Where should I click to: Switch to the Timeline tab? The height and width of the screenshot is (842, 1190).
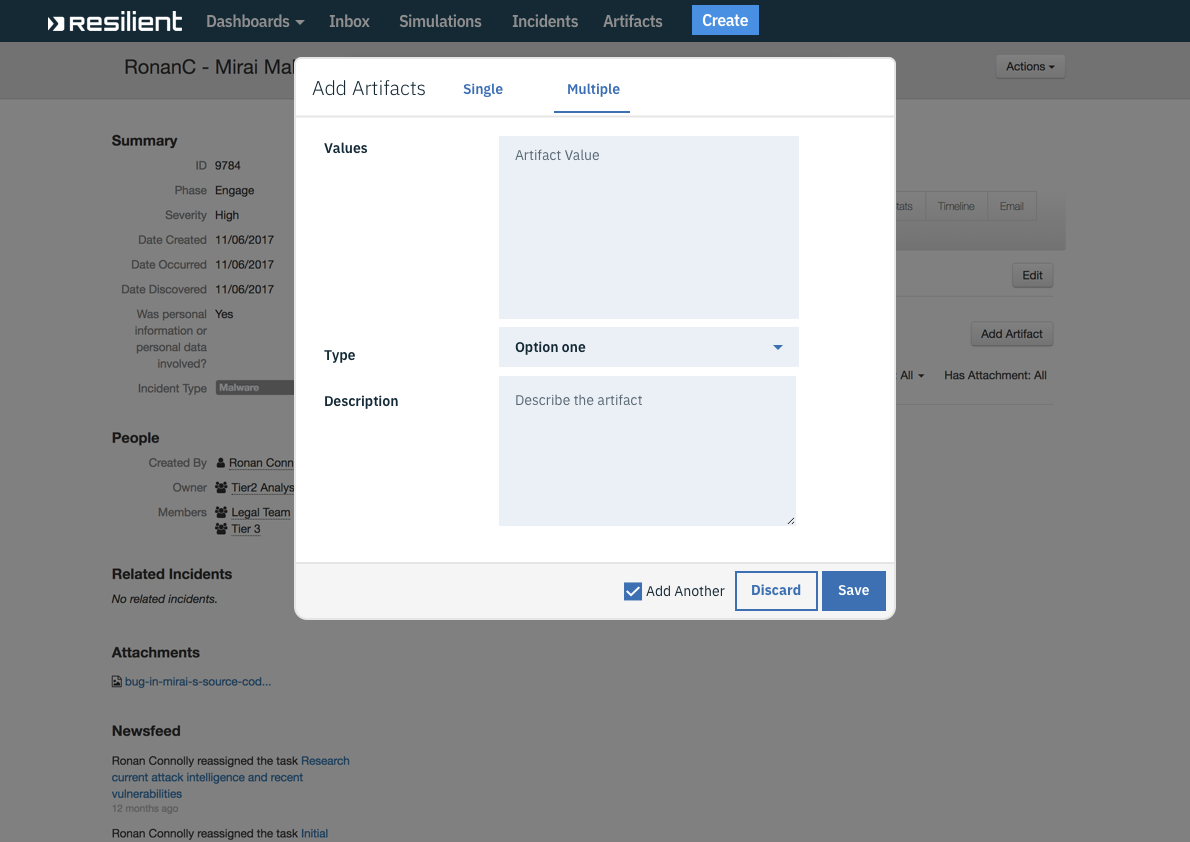point(955,207)
